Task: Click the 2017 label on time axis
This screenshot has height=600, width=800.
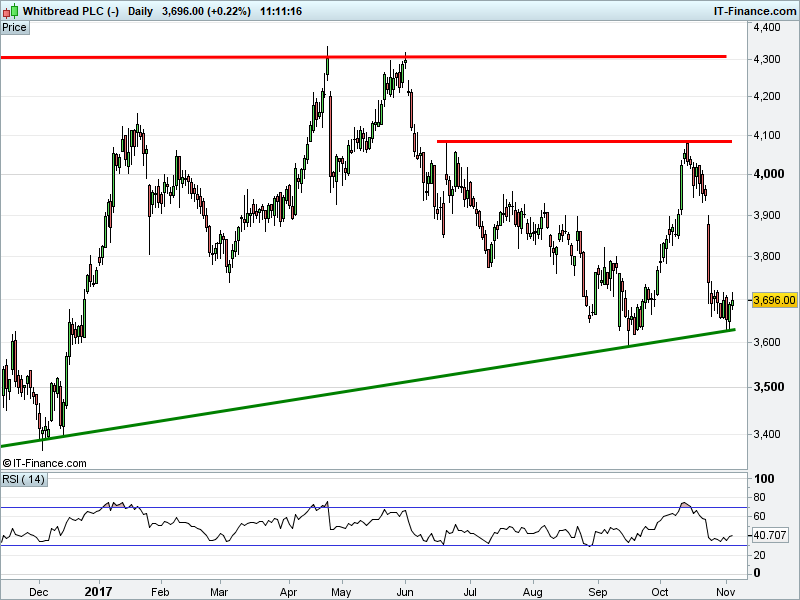Action: pyautogui.click(x=98, y=592)
